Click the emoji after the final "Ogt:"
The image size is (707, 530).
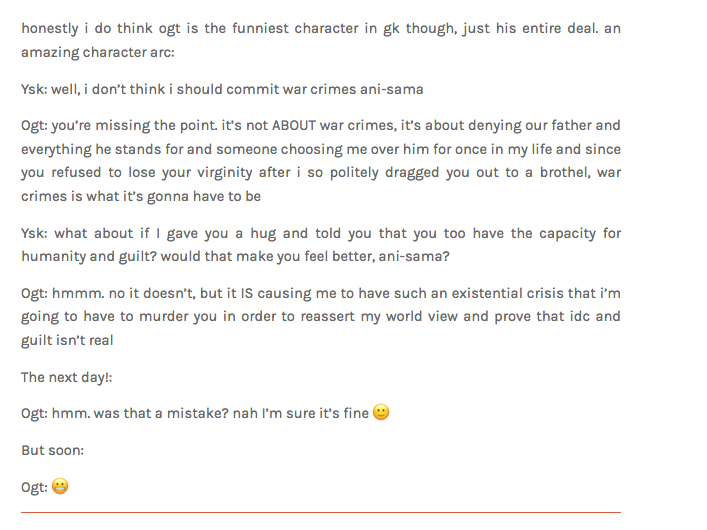[60, 487]
